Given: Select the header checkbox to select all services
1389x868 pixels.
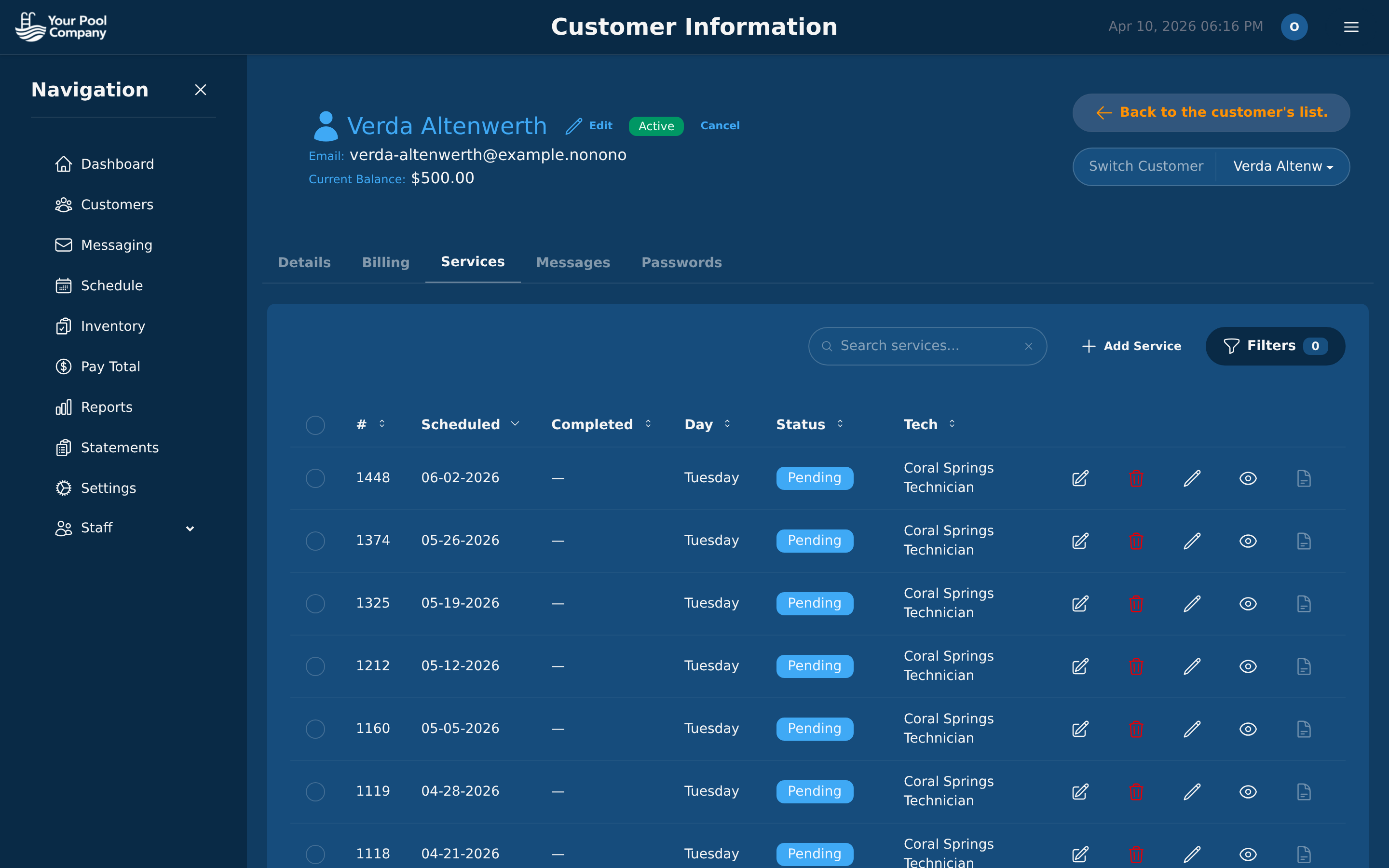Looking at the screenshot, I should [316, 425].
